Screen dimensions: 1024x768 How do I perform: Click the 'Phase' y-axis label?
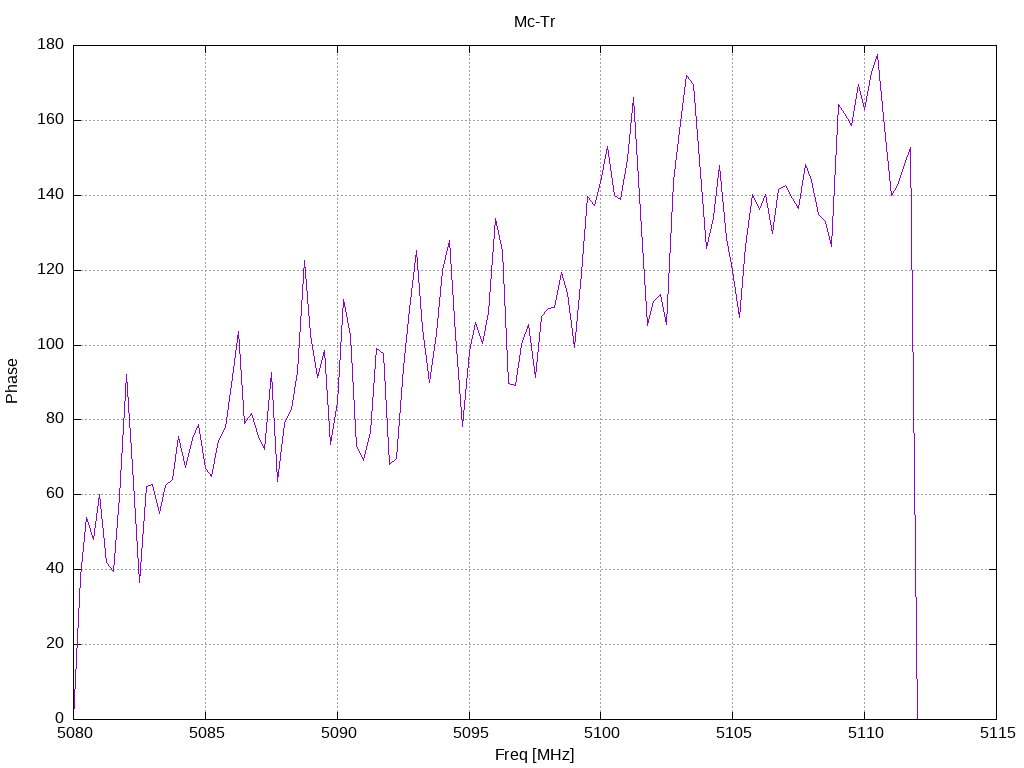(x=12, y=381)
